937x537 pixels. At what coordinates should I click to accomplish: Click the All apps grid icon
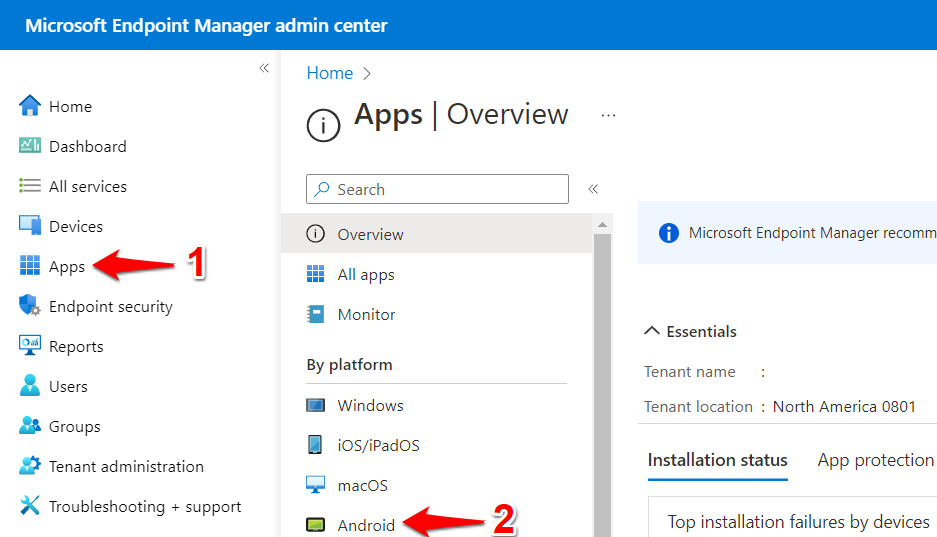click(x=316, y=274)
